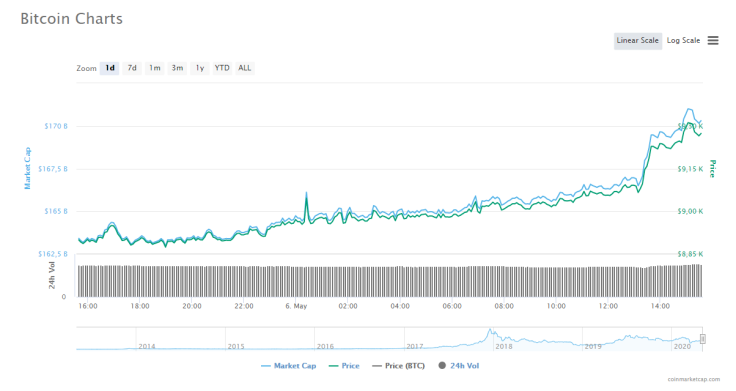
Task: Select the 1m zoom range
Action: (x=155, y=68)
